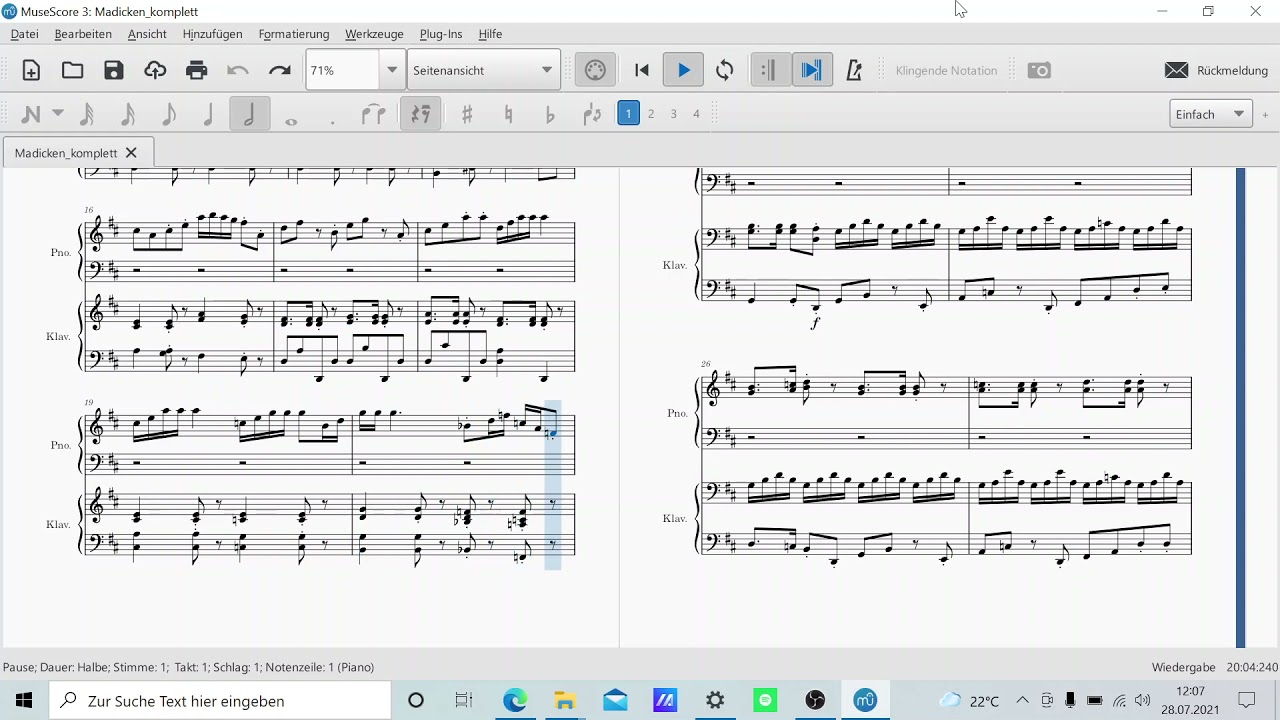The height and width of the screenshot is (720, 1280).
Task: Open note input mode options arrow
Action: 58,114
